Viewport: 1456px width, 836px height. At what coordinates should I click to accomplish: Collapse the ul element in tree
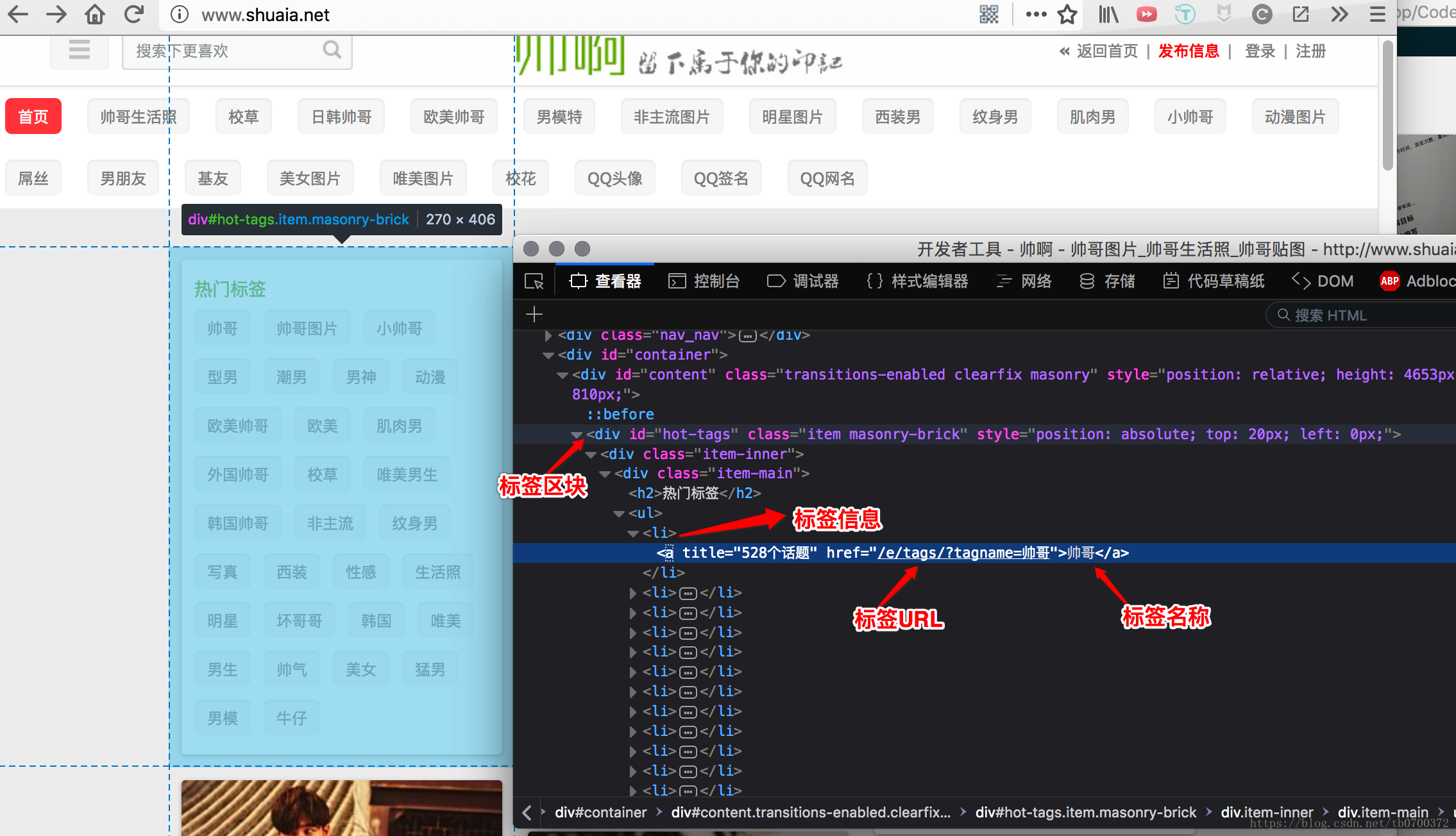coord(619,514)
